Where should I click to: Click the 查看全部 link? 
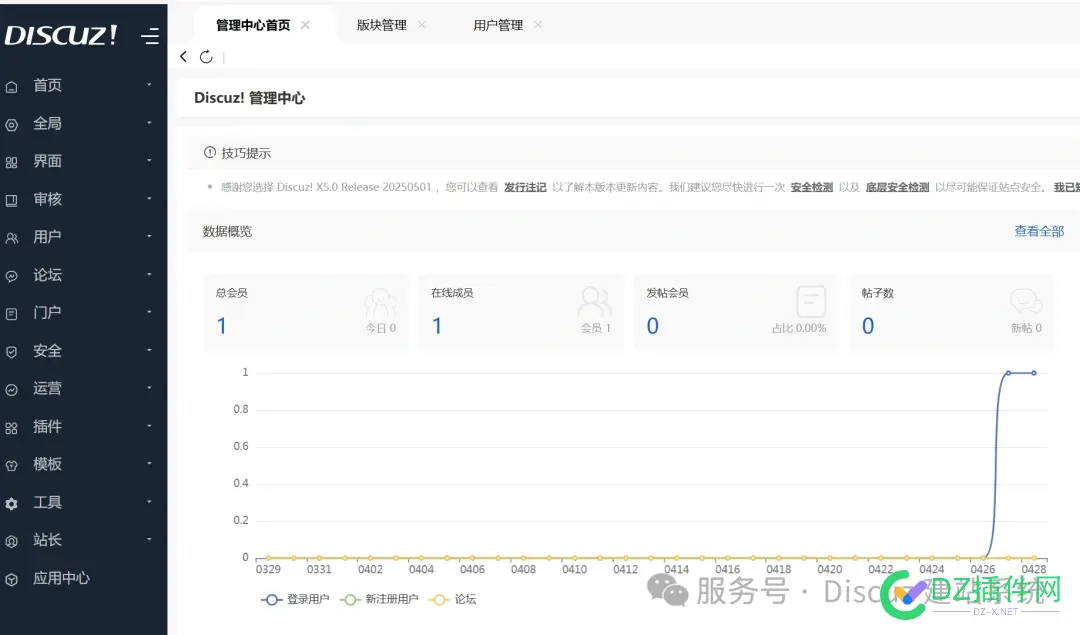[1039, 231]
